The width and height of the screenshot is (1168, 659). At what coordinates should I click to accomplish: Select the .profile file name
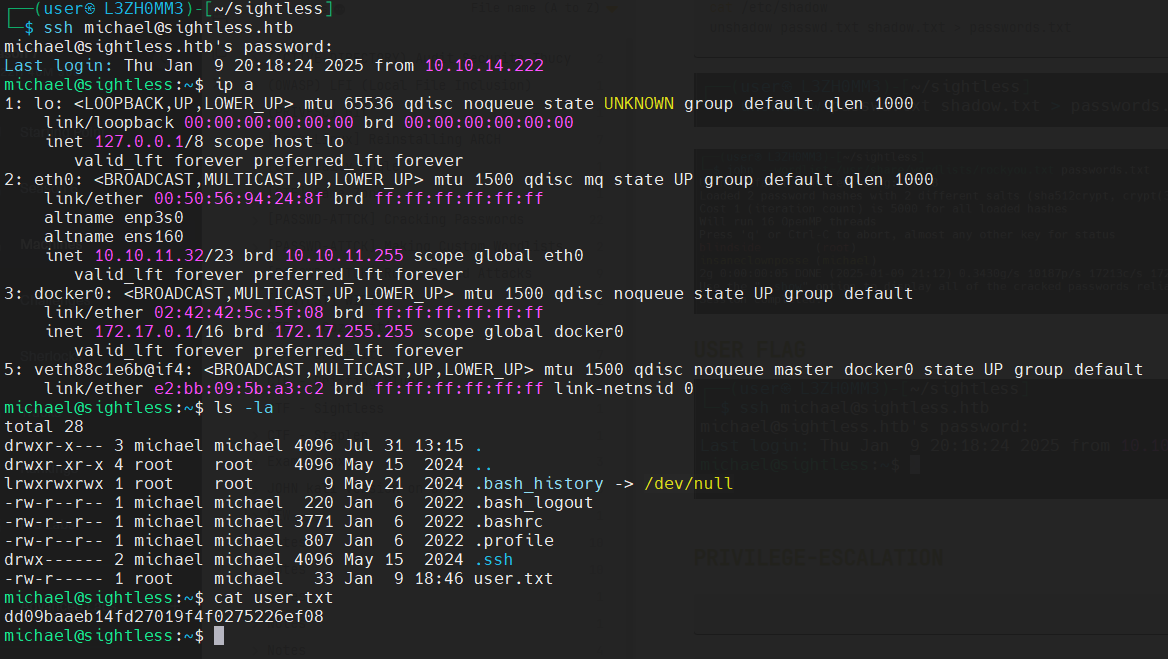[514, 541]
